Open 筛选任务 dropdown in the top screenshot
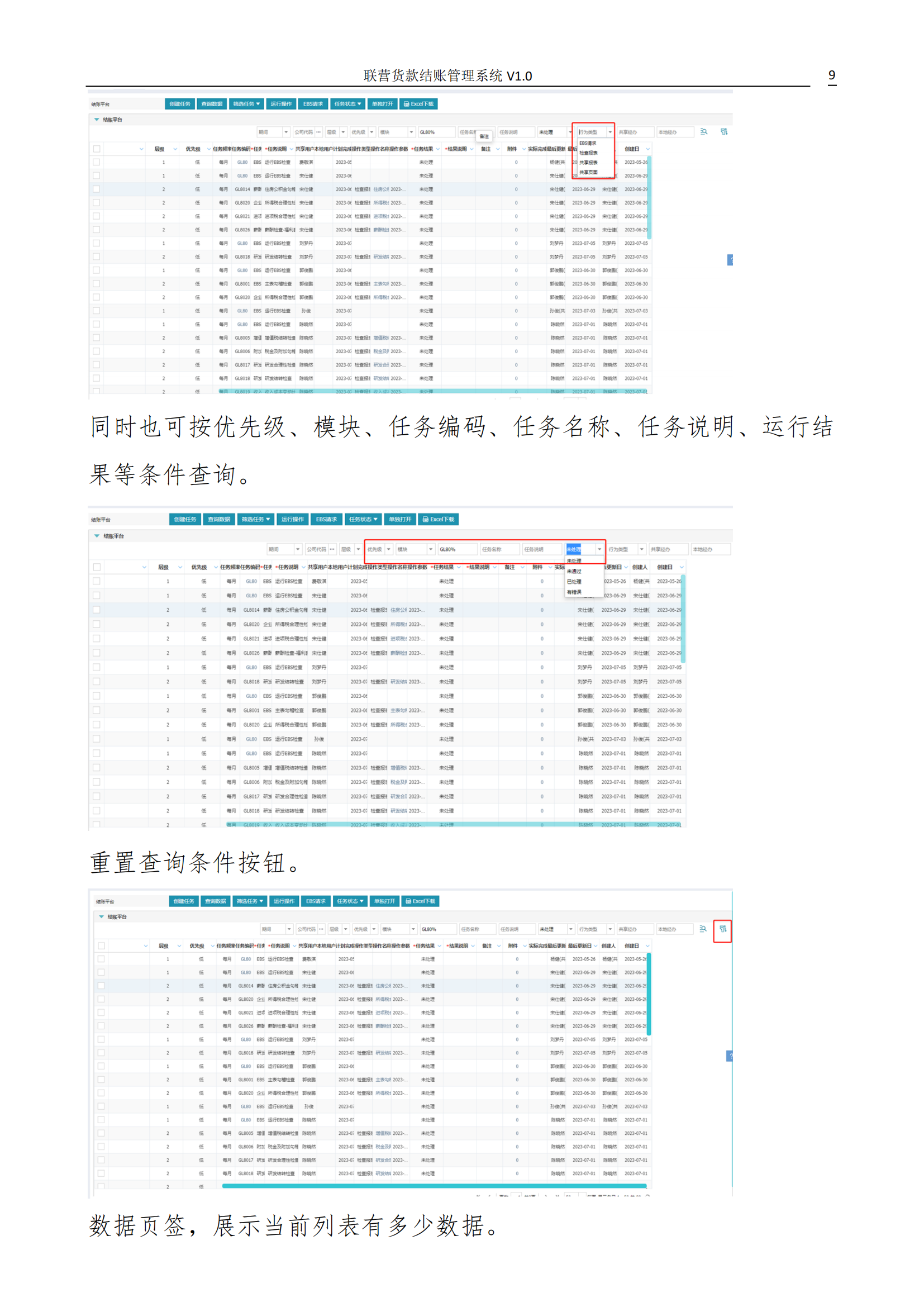Viewport: 924px width, 1307px height. tap(246, 103)
